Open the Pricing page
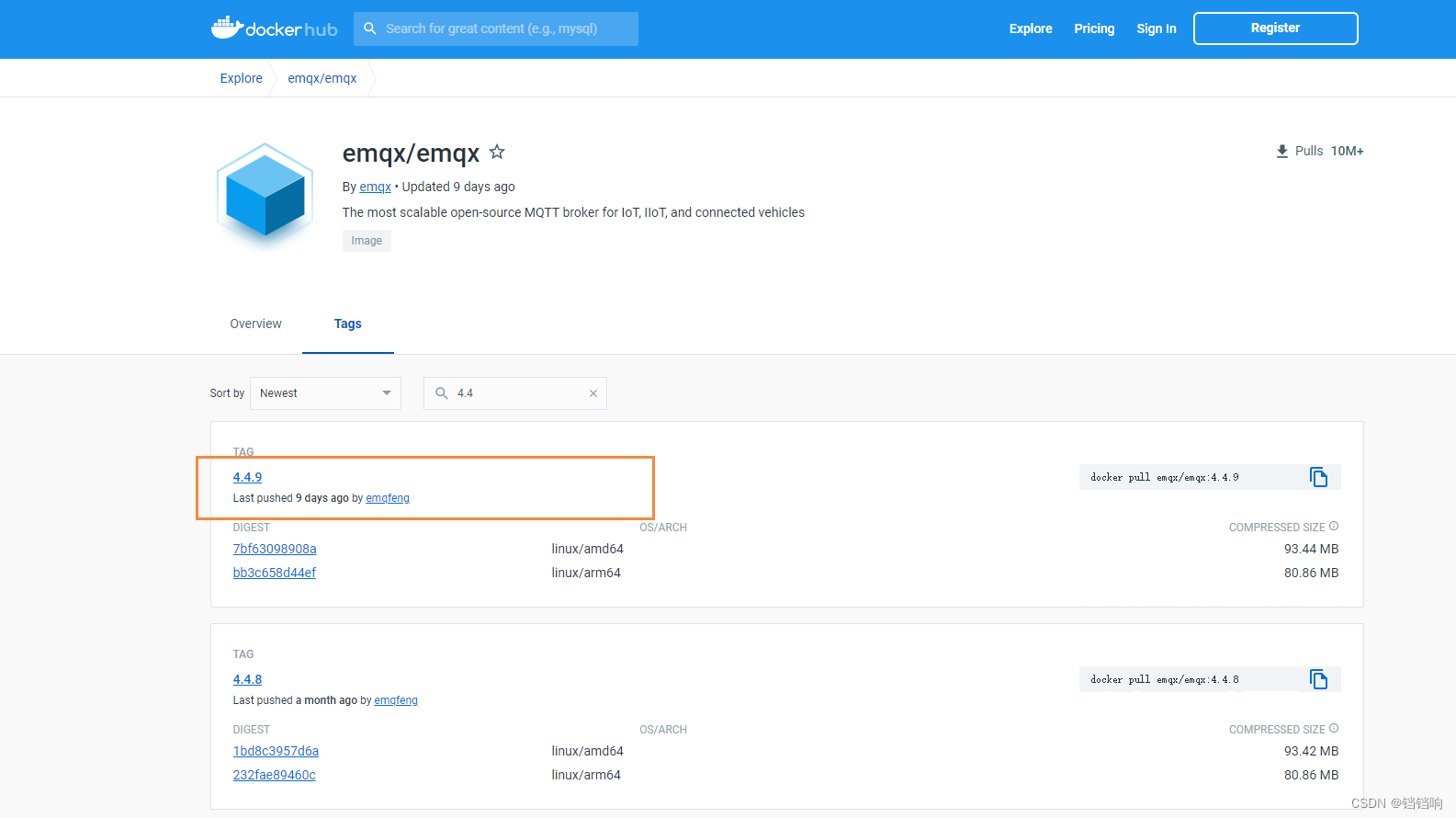The height and width of the screenshot is (818, 1456). 1094,28
